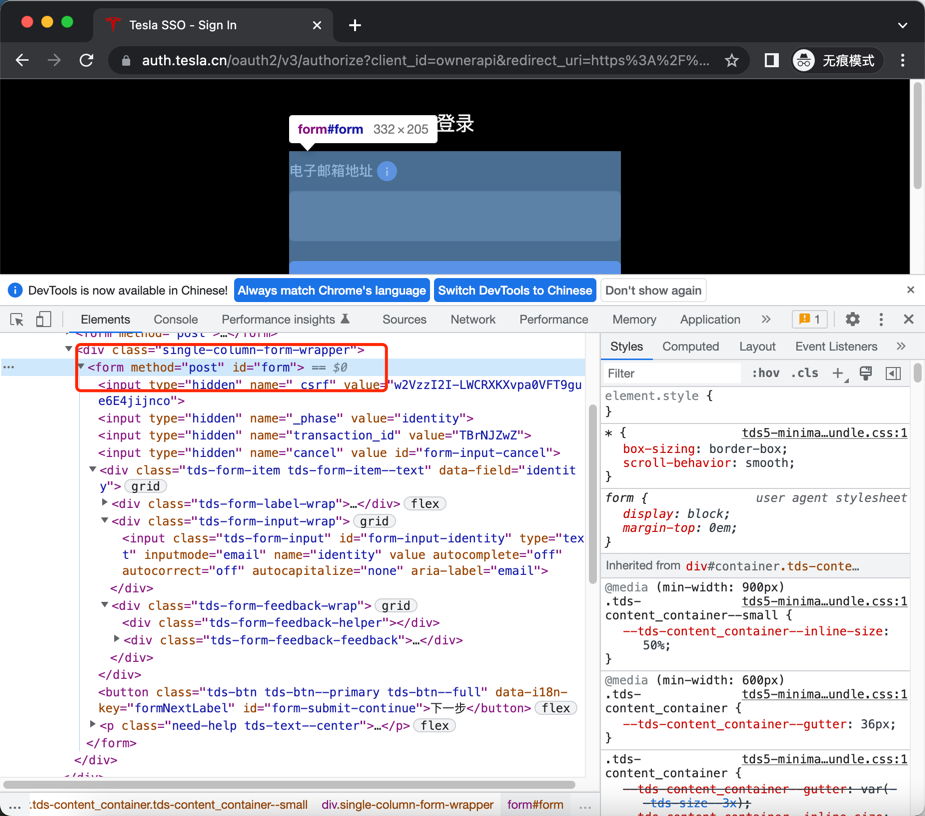Viewport: 925px width, 816px height.
Task: Click the lock icon in address bar
Action: point(125,61)
